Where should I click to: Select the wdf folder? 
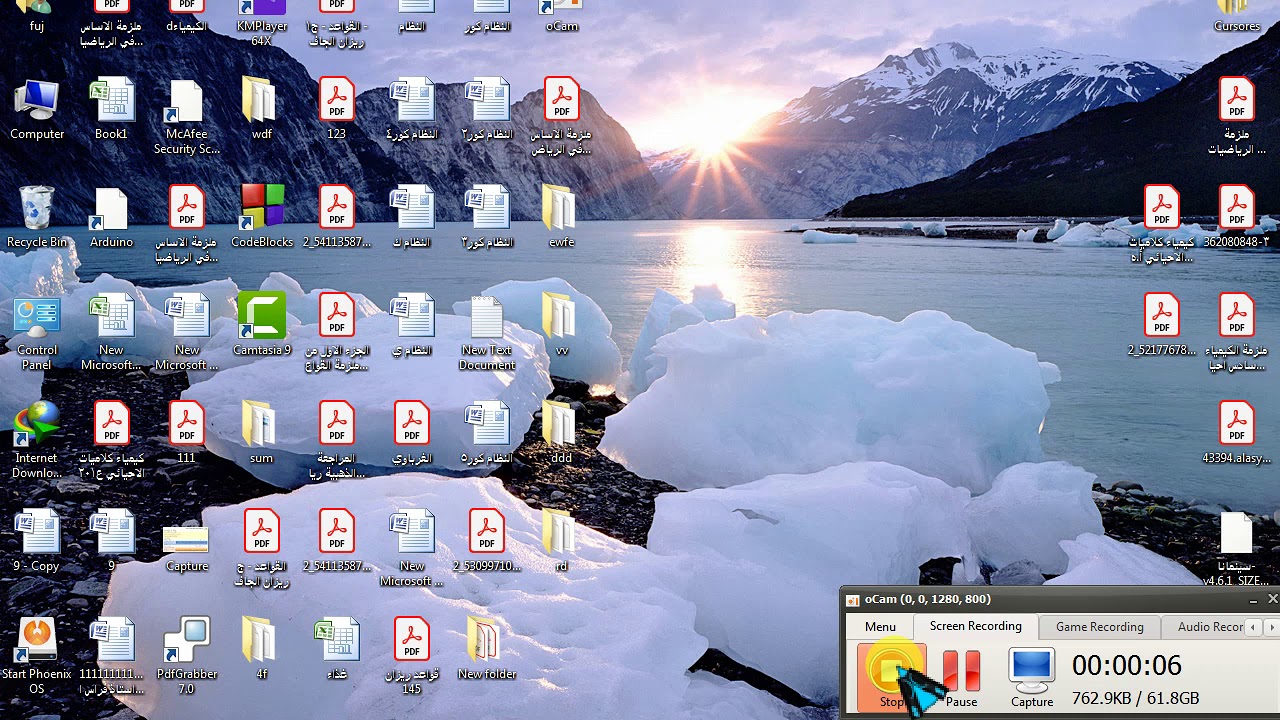261,109
